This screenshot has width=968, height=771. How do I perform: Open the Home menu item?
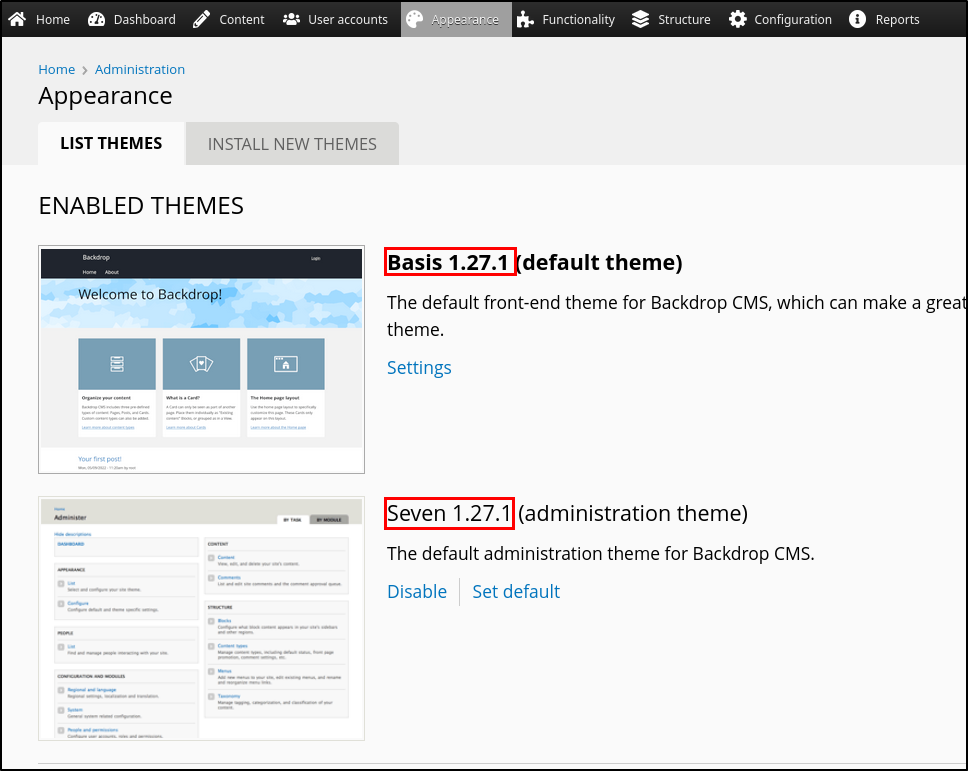[53, 20]
